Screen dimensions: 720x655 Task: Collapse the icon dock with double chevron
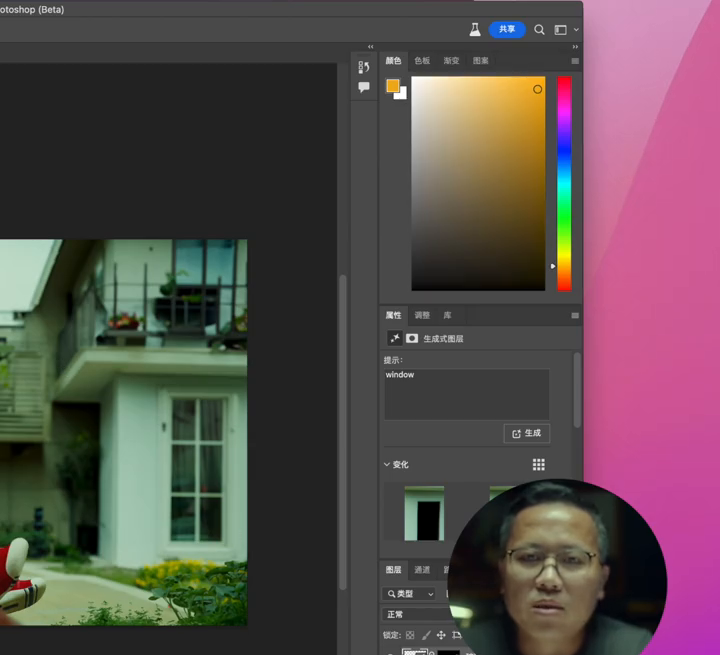[x=371, y=47]
